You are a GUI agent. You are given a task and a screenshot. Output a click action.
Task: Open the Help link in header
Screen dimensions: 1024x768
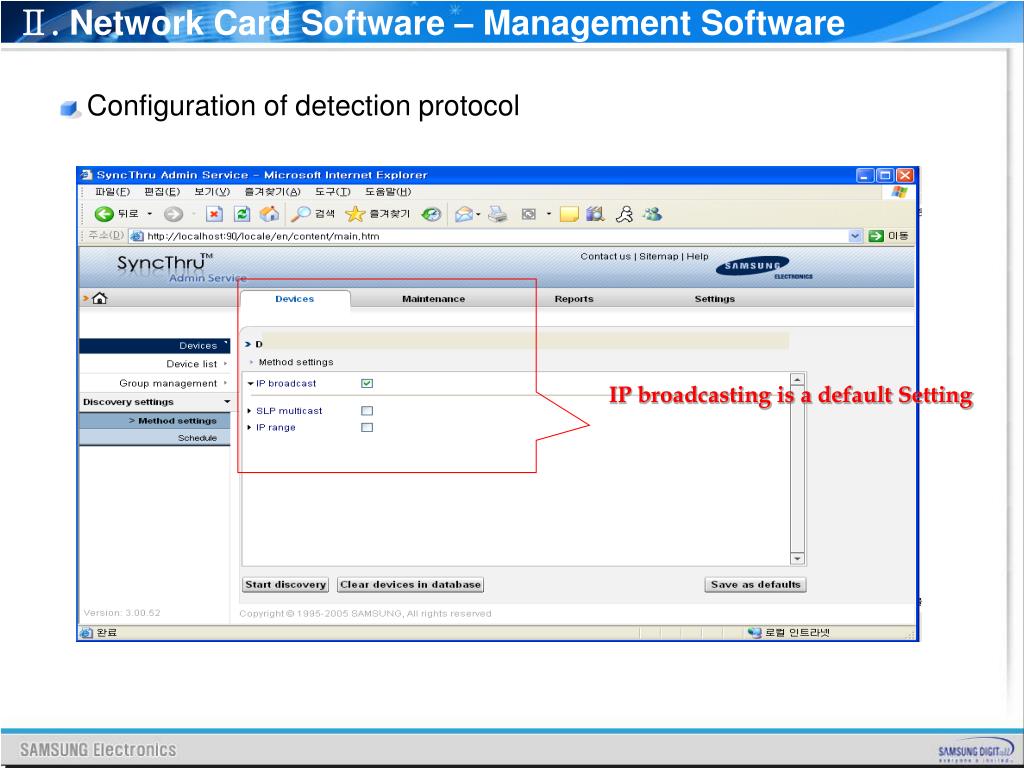tap(697, 256)
